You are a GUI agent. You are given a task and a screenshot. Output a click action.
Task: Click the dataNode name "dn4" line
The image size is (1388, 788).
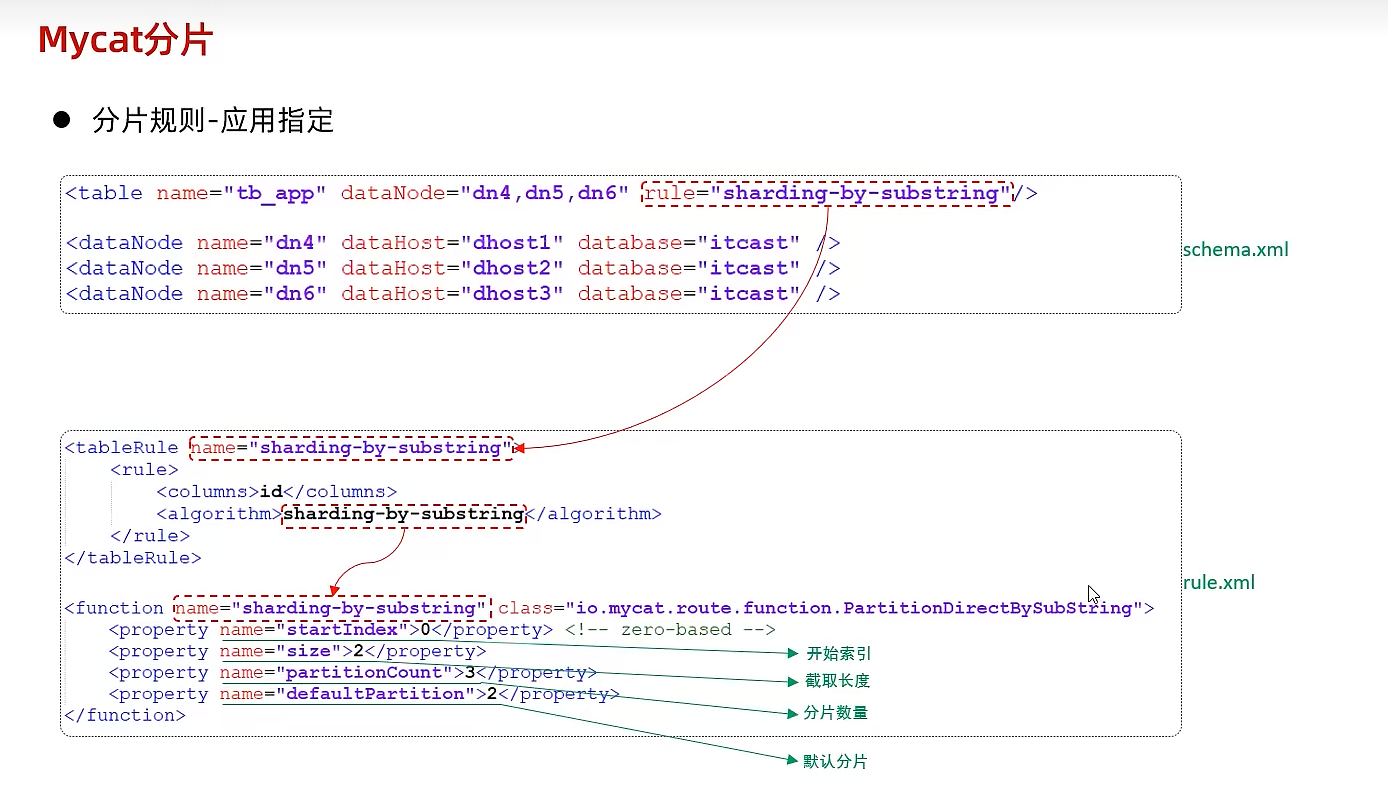pos(453,243)
